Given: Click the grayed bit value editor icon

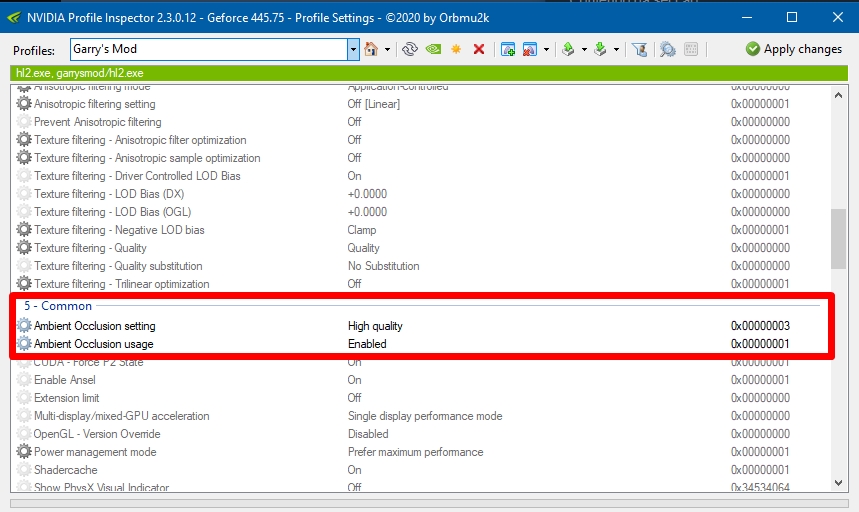Looking at the screenshot, I should coord(691,49).
